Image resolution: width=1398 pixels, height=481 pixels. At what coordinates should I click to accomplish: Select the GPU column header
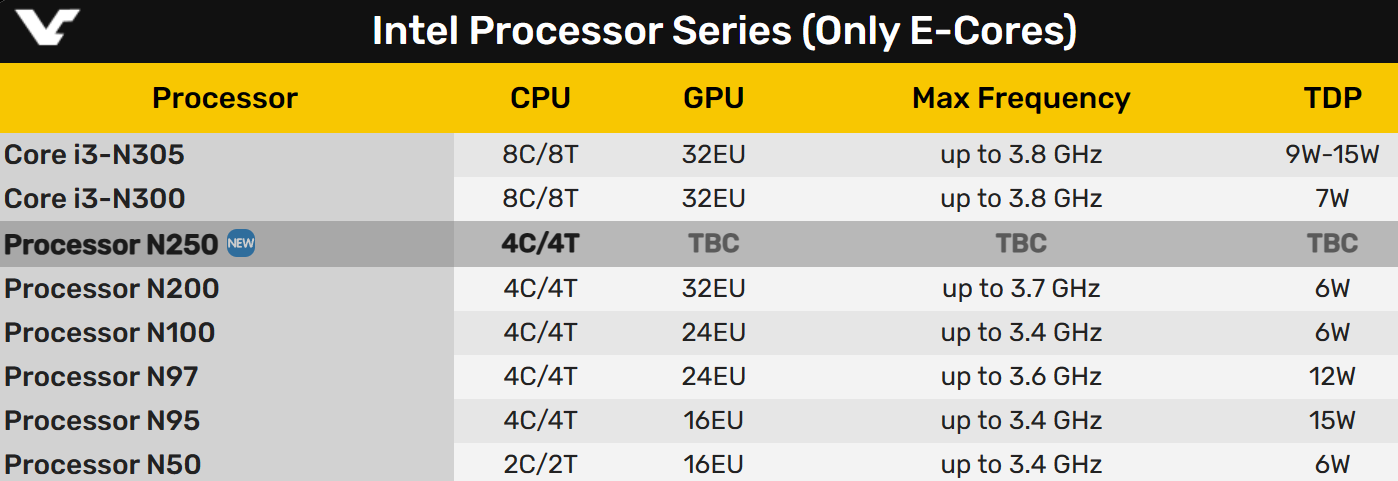tap(714, 98)
